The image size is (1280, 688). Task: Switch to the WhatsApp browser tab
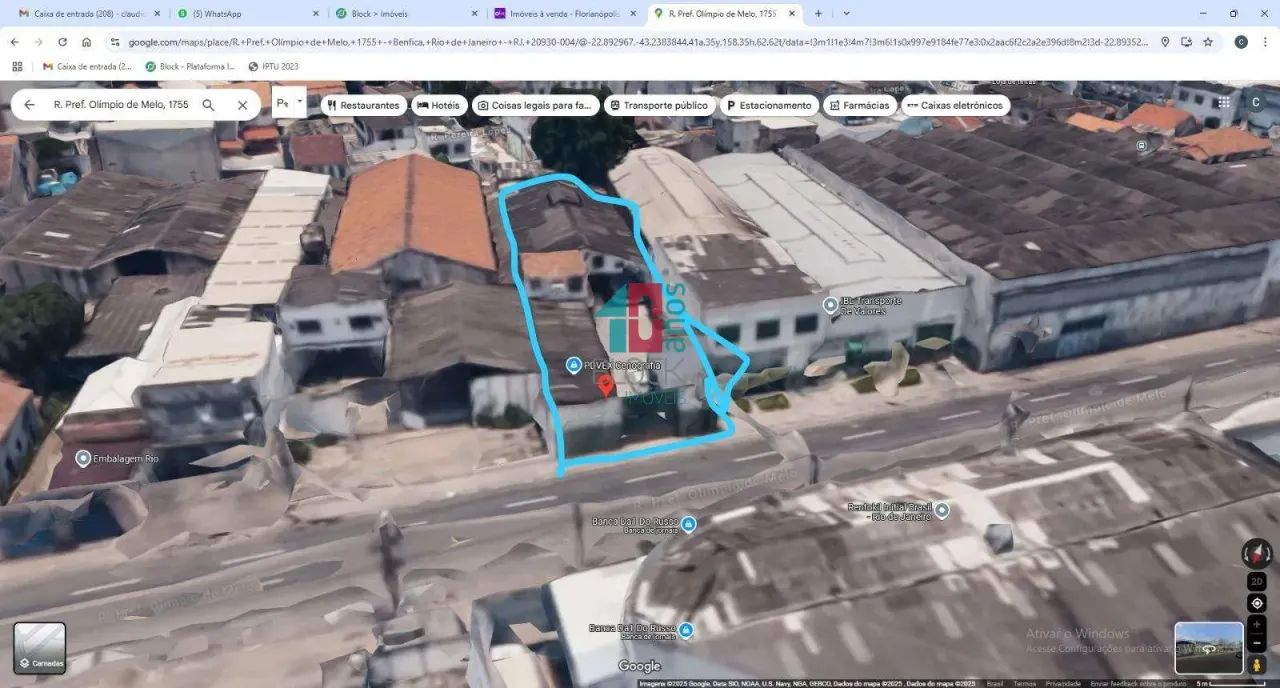click(x=245, y=13)
